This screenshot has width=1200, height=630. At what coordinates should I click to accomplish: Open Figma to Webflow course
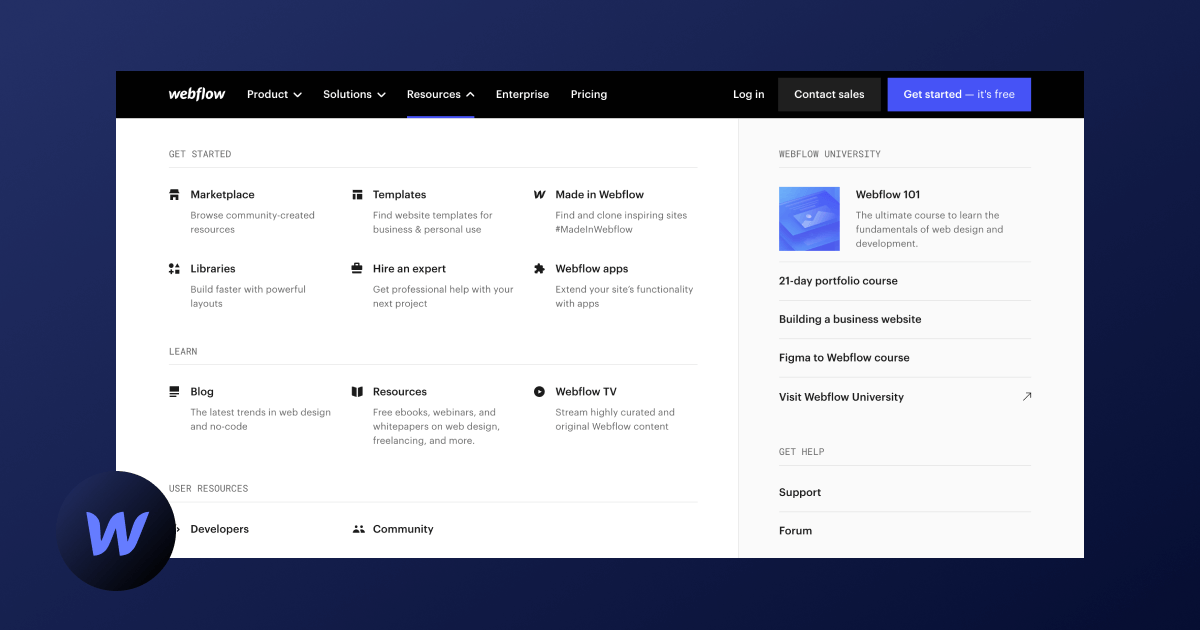pyautogui.click(x=844, y=358)
